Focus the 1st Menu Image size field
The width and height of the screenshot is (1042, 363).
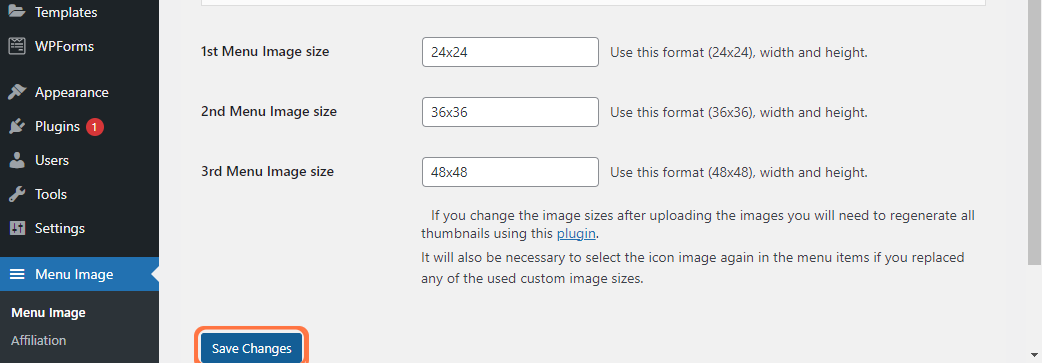(x=510, y=52)
